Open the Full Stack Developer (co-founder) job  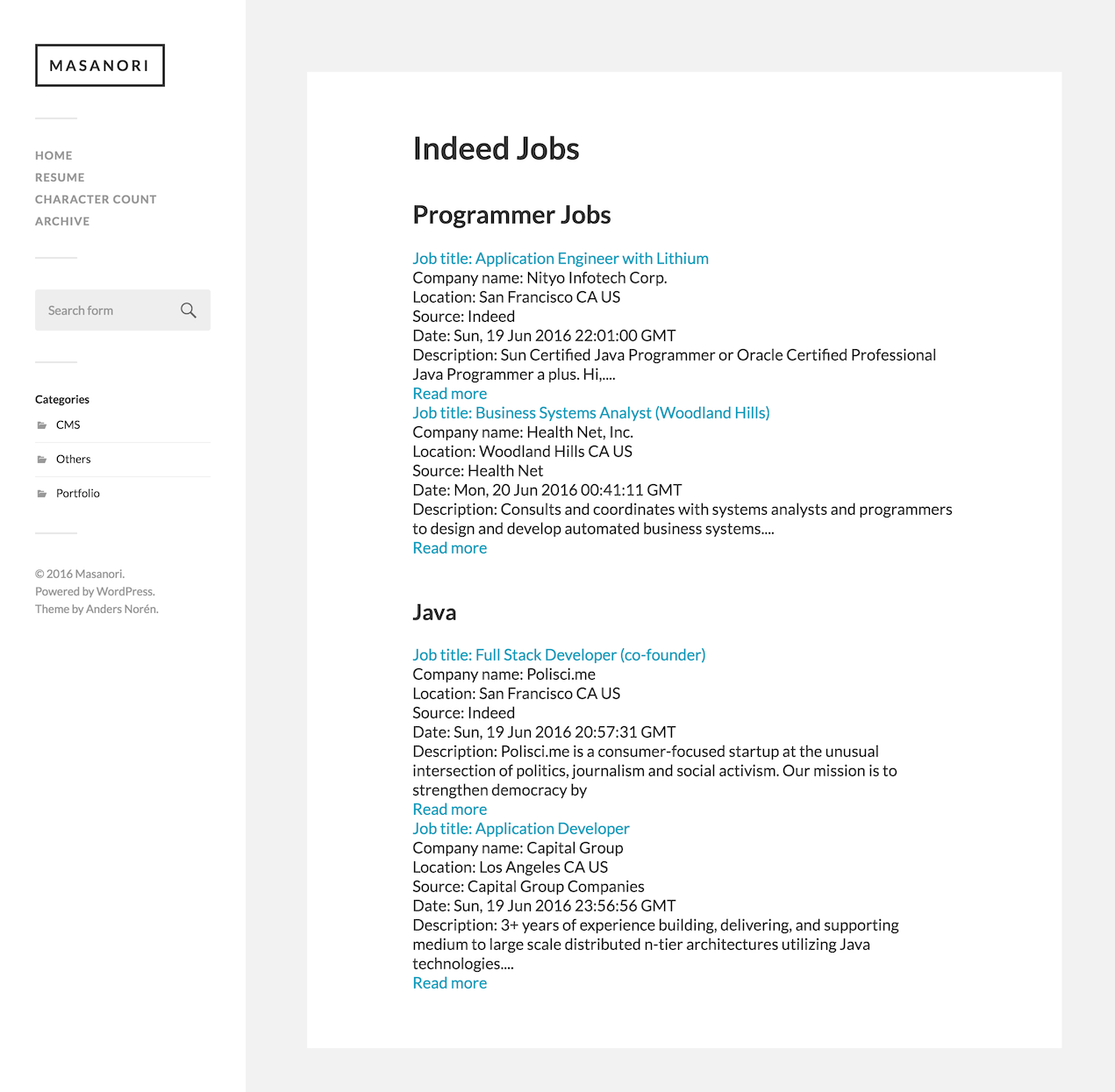559,654
